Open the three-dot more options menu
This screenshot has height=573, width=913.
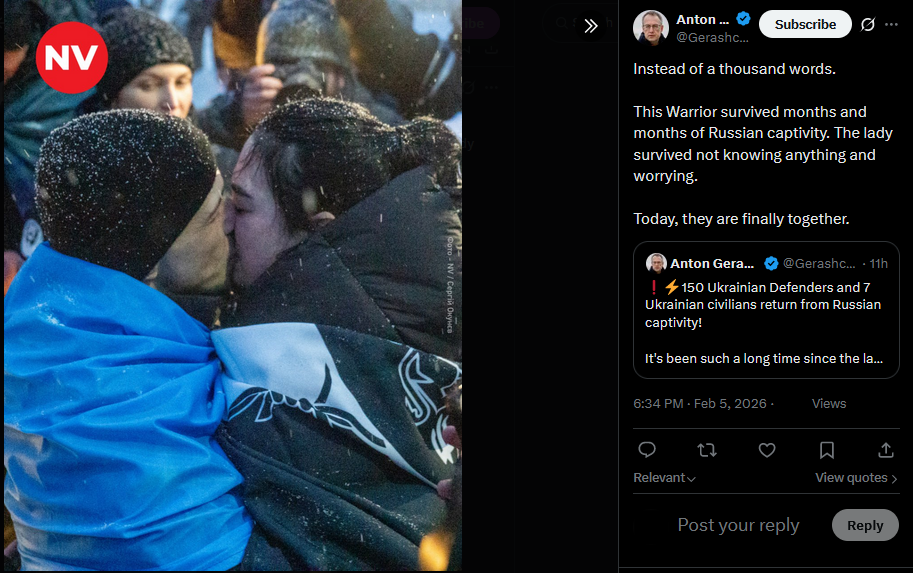(891, 24)
